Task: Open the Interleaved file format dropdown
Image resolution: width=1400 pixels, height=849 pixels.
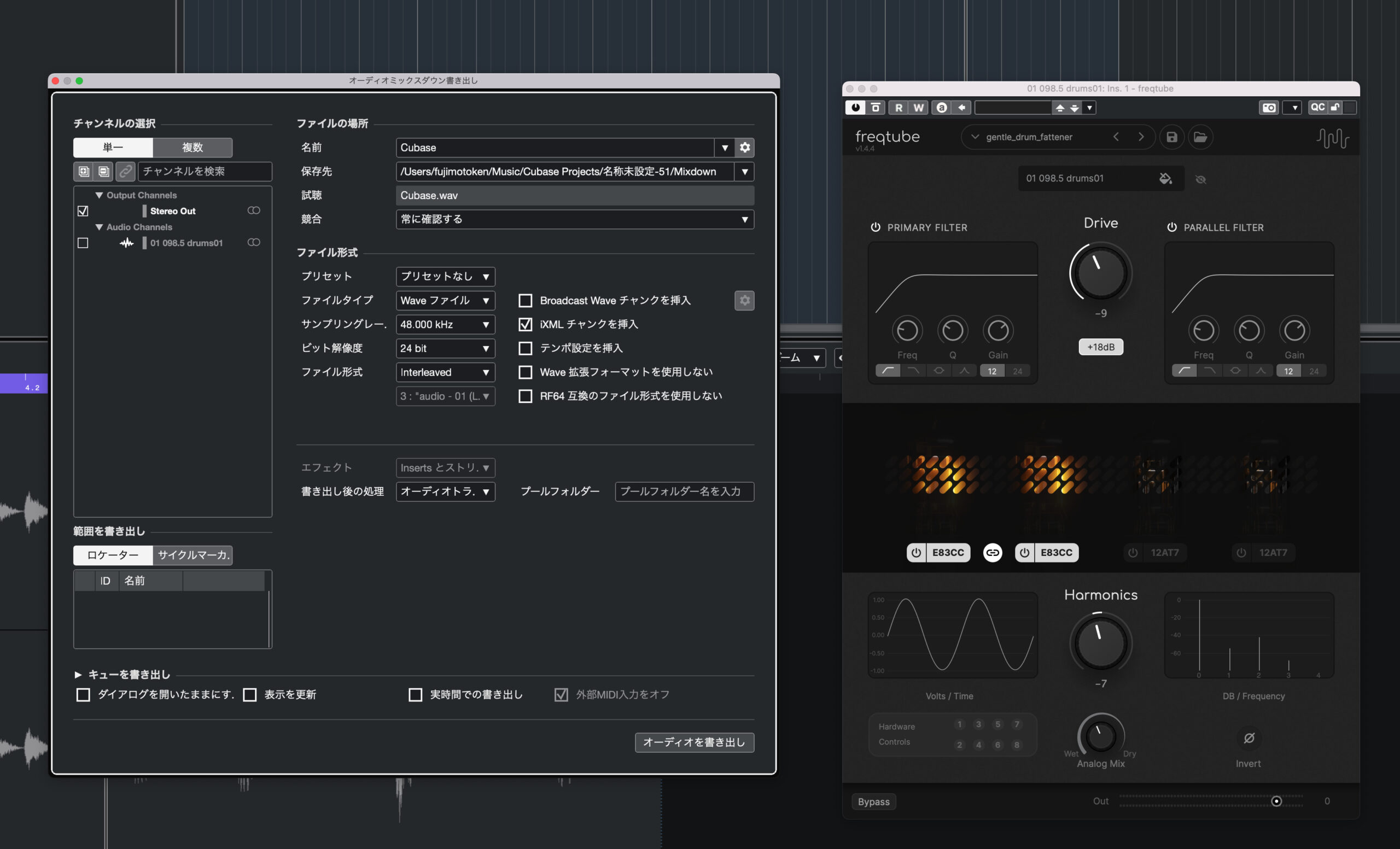Action: (x=446, y=372)
